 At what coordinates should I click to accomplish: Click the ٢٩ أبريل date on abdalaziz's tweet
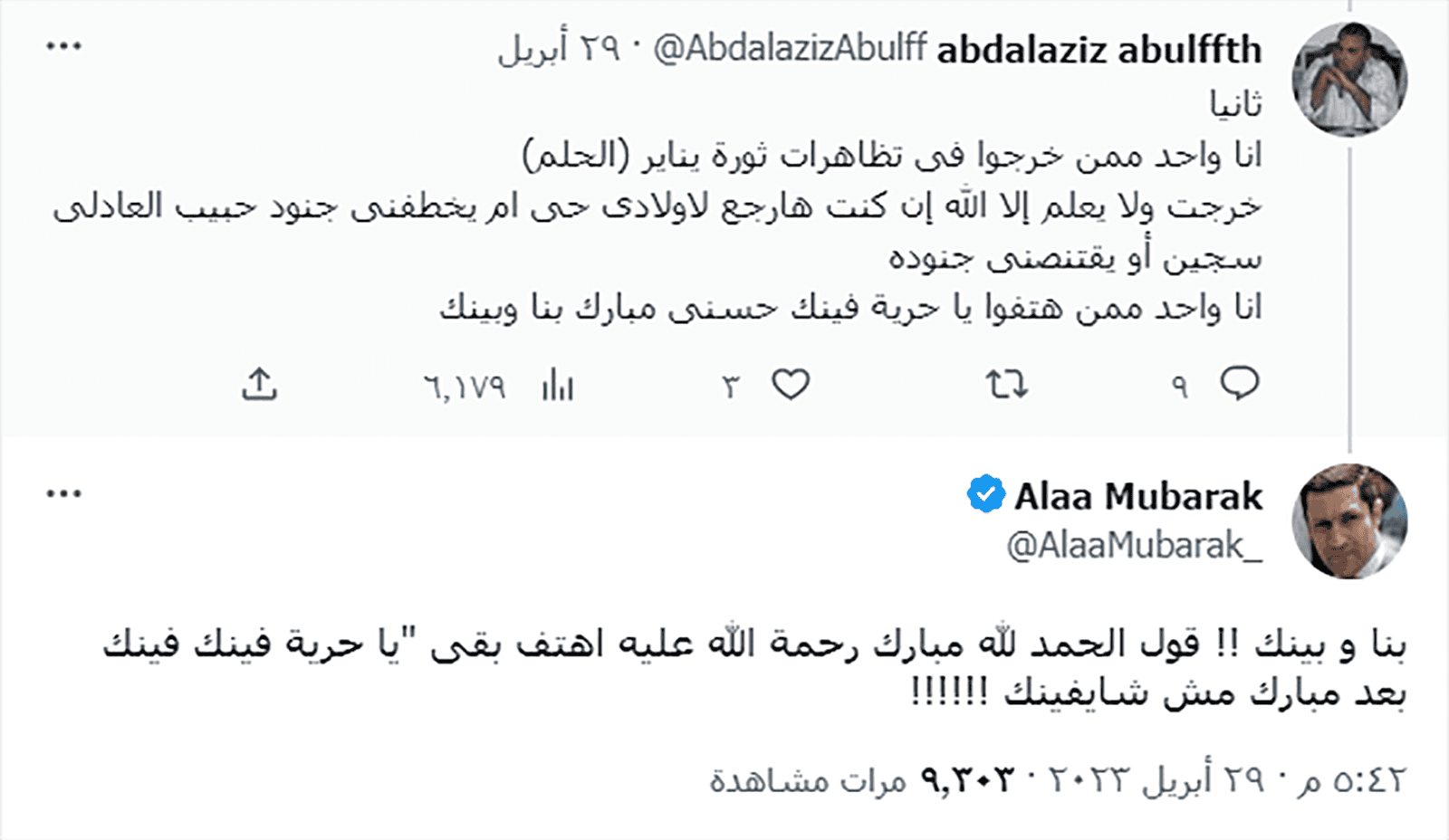(x=558, y=49)
